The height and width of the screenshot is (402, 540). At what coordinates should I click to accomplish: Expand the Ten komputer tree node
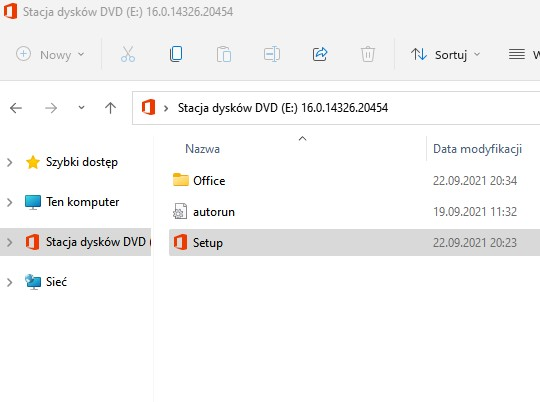tap(10, 202)
